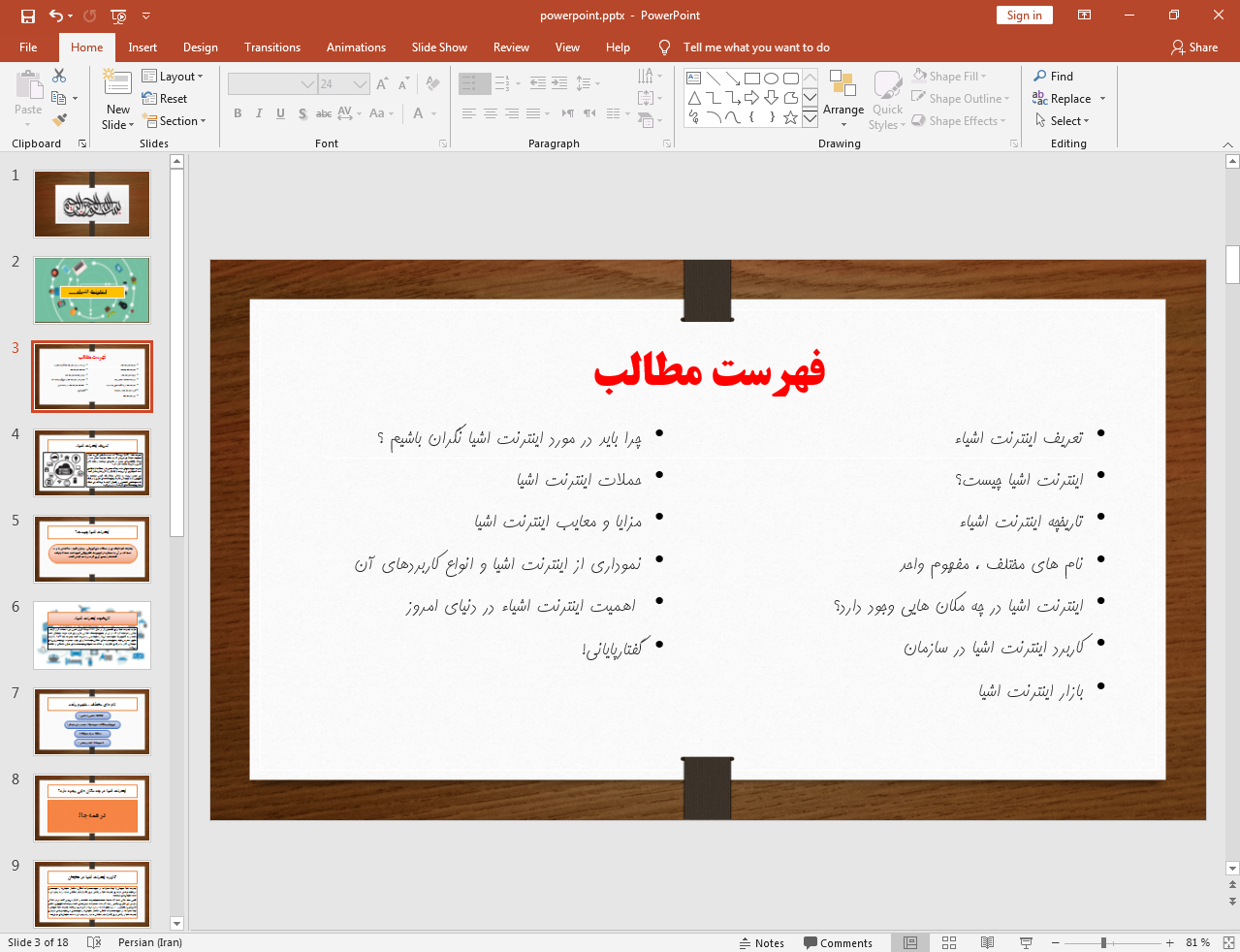
Task: Open the font name combo box
Action: [x=272, y=84]
